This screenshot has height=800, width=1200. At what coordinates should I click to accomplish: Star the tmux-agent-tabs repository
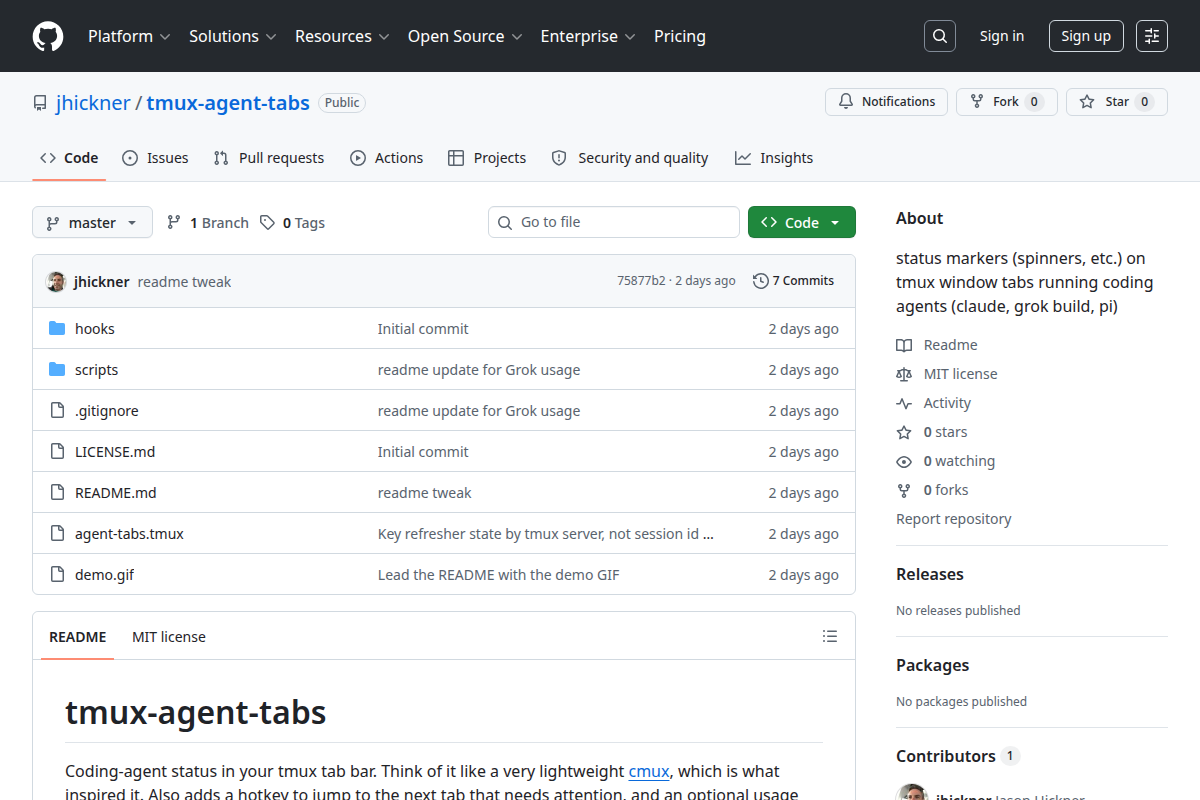point(1116,102)
